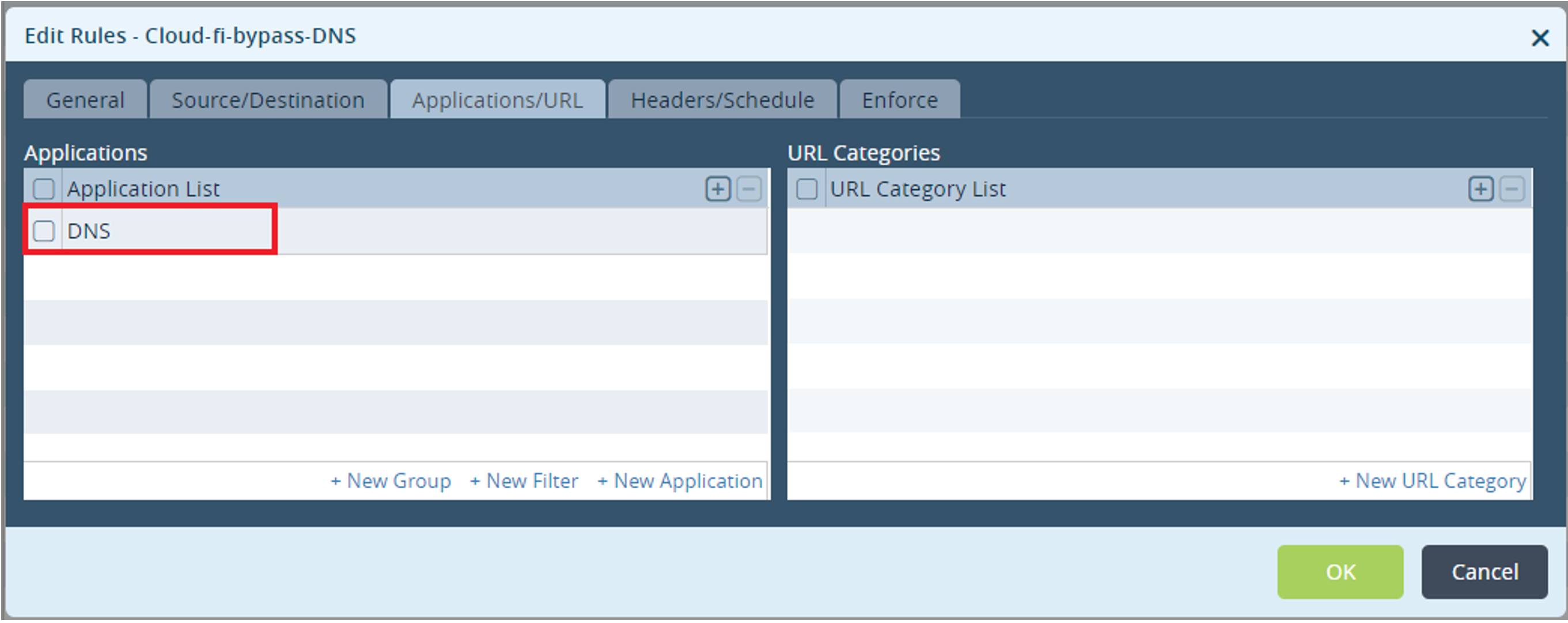Click the New Group link
This screenshot has width=1568, height=623.
coord(391,481)
